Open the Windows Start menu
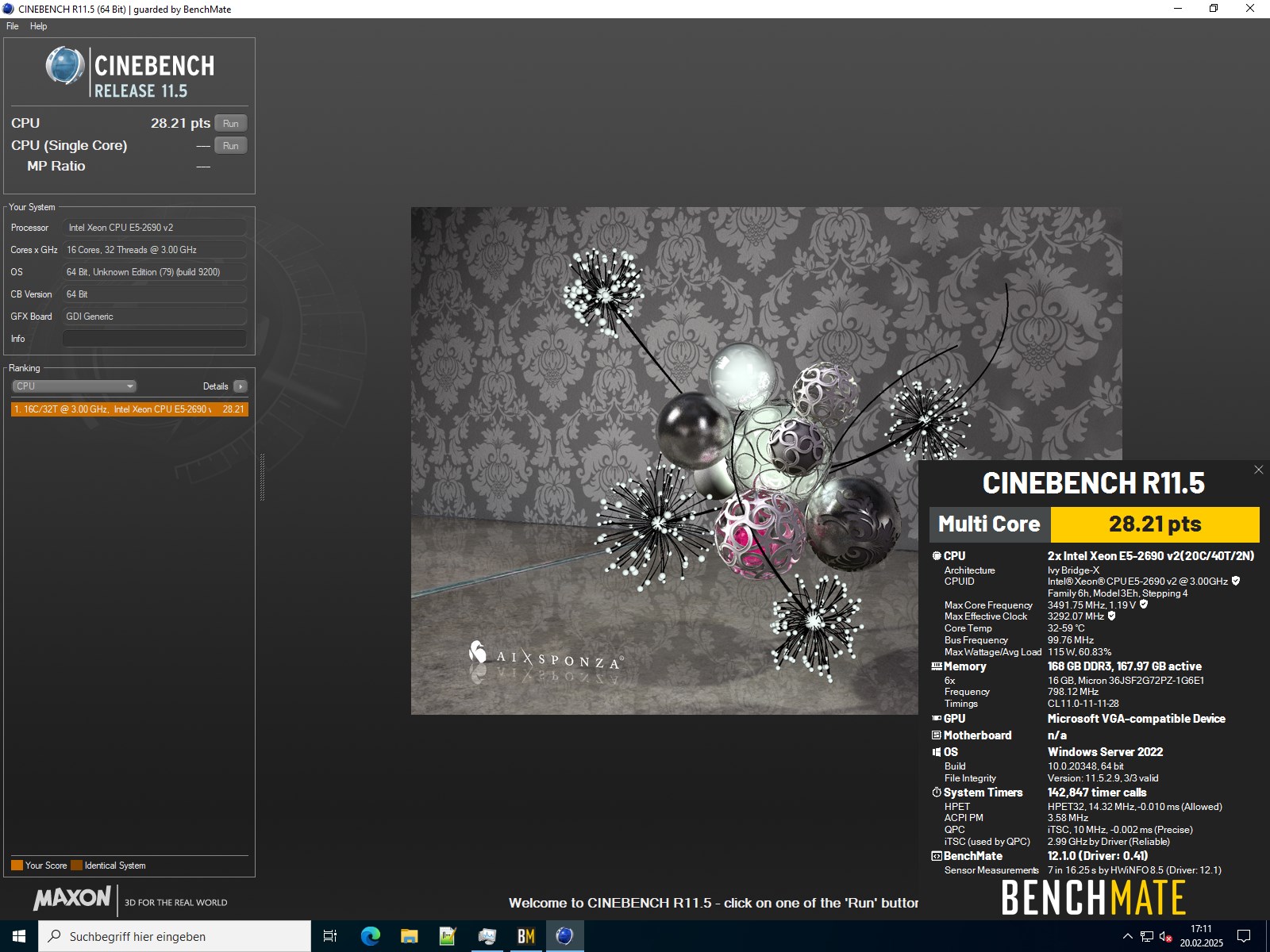Screen dimensions: 1270x952 click(19, 936)
